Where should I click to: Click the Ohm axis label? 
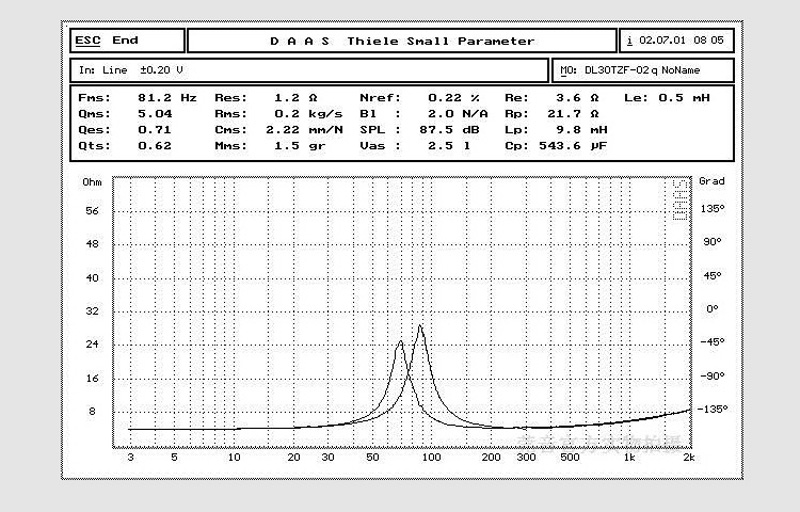tap(92, 182)
